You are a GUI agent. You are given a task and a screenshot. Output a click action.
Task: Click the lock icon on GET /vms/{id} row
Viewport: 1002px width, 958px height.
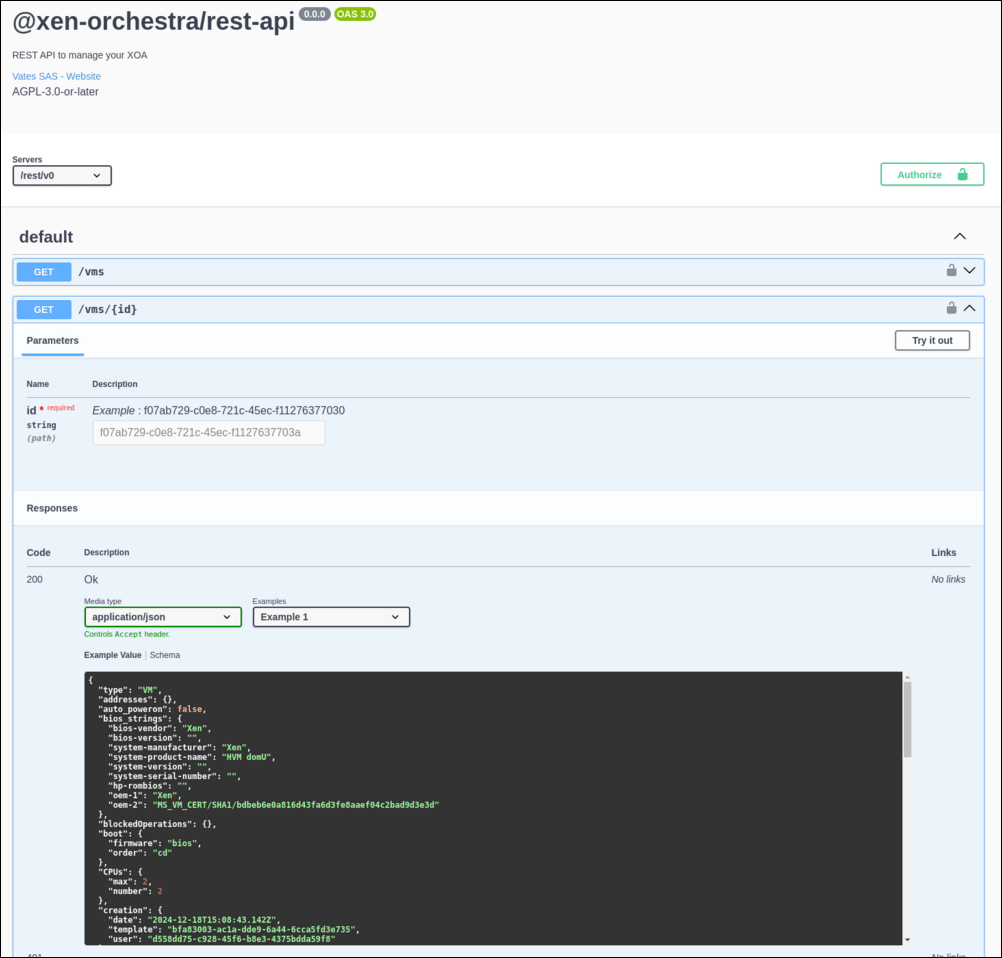pyautogui.click(x=952, y=309)
